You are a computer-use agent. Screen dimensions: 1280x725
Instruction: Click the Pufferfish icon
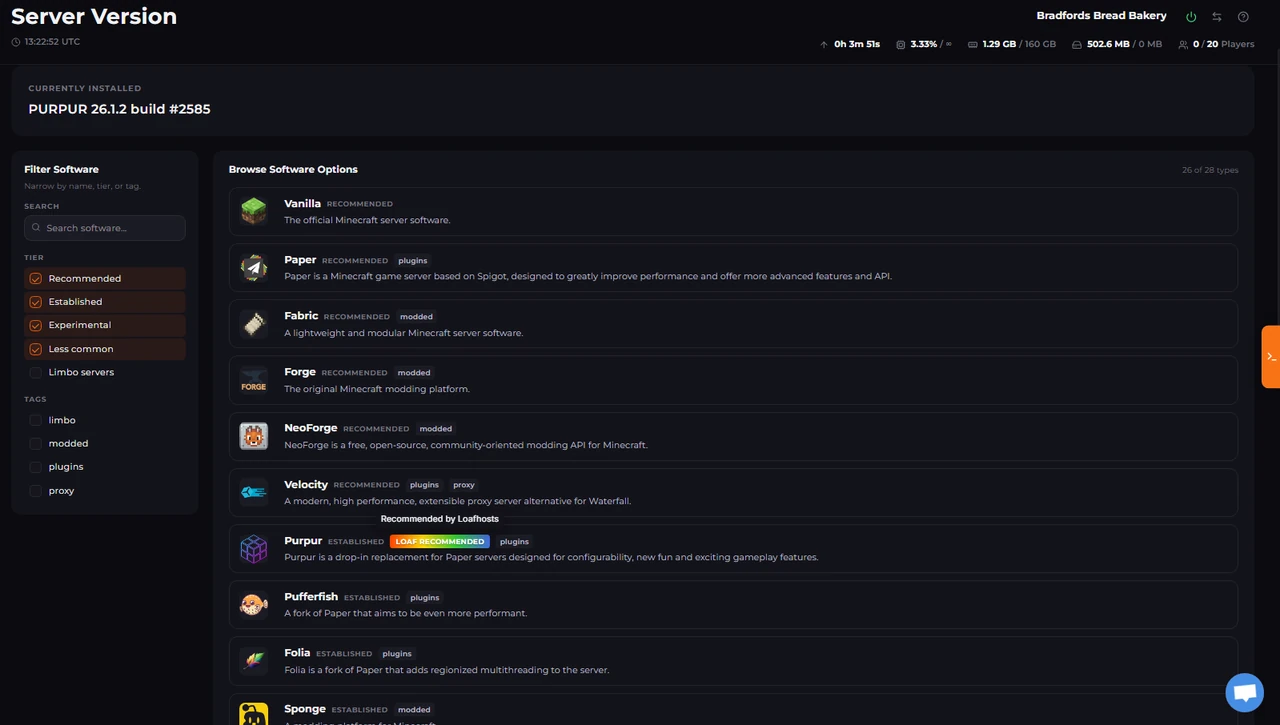254,604
